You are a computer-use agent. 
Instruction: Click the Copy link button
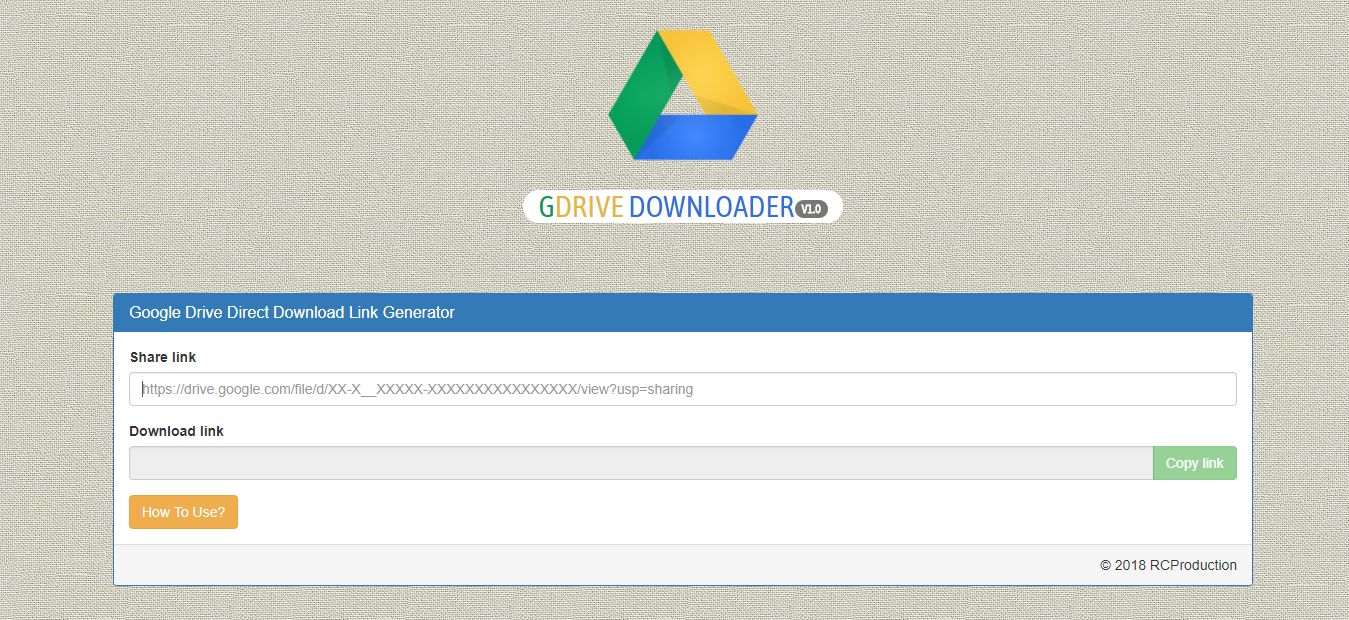1194,463
